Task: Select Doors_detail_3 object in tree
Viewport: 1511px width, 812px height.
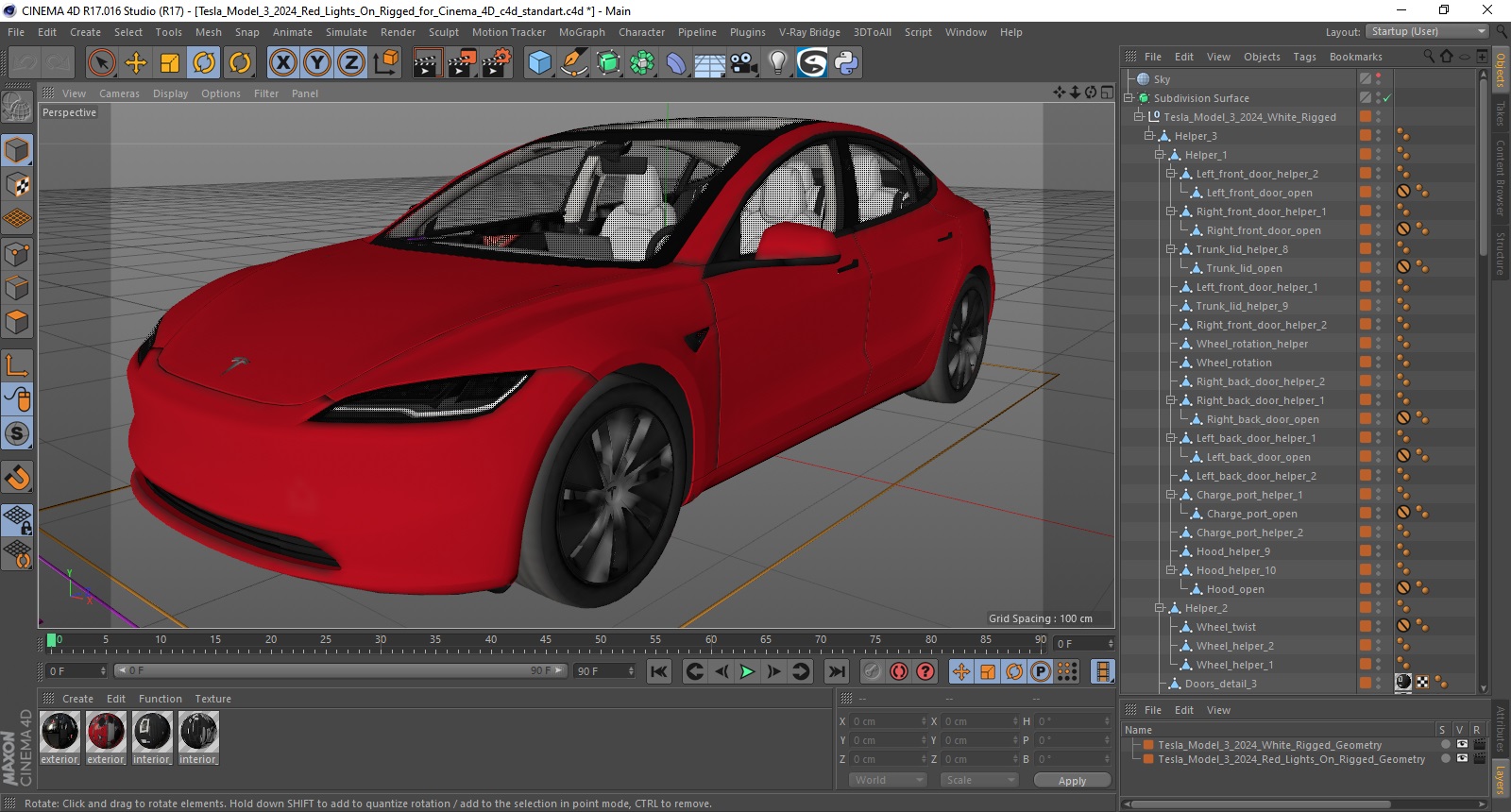Action: [x=1220, y=684]
